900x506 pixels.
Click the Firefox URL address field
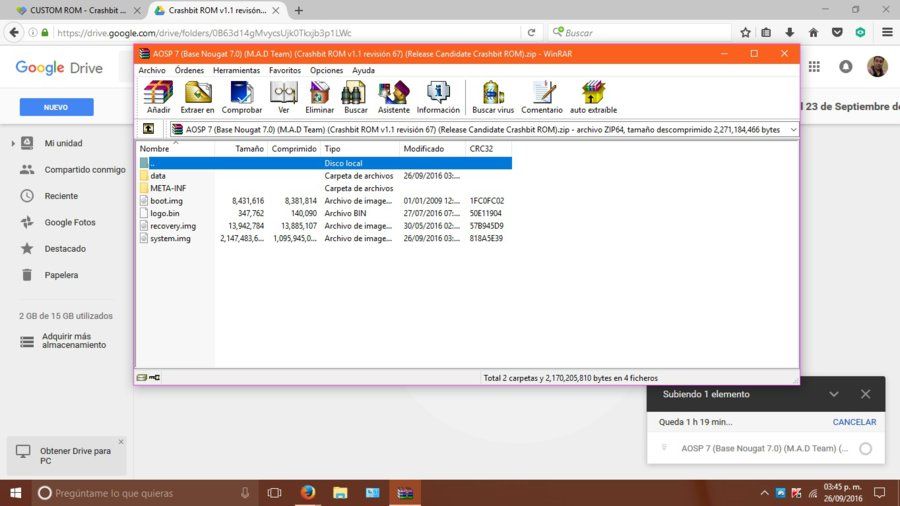[285, 33]
